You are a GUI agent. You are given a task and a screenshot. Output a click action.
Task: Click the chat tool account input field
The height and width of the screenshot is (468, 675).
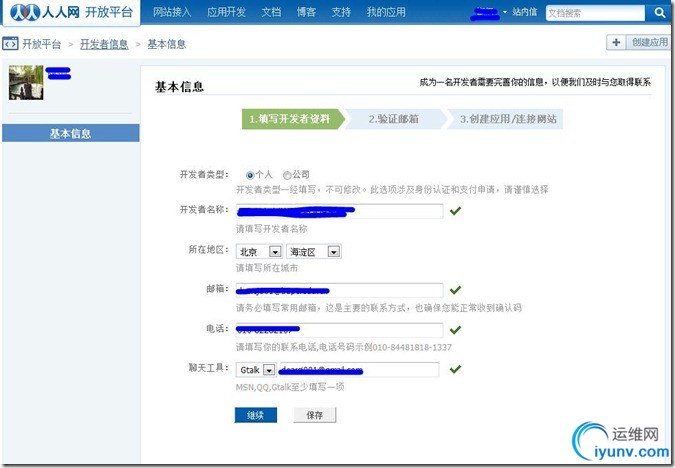[x=359, y=370]
